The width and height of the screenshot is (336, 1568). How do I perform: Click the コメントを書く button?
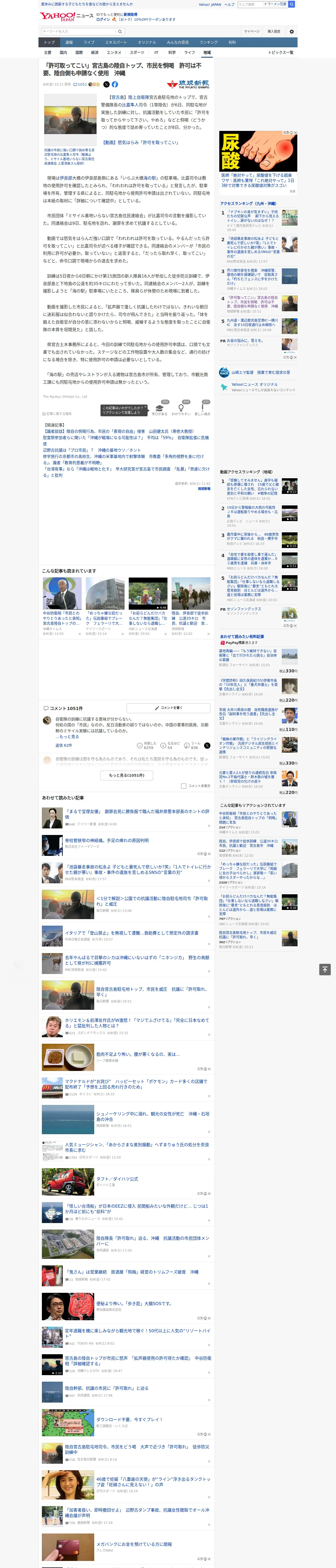point(169,708)
